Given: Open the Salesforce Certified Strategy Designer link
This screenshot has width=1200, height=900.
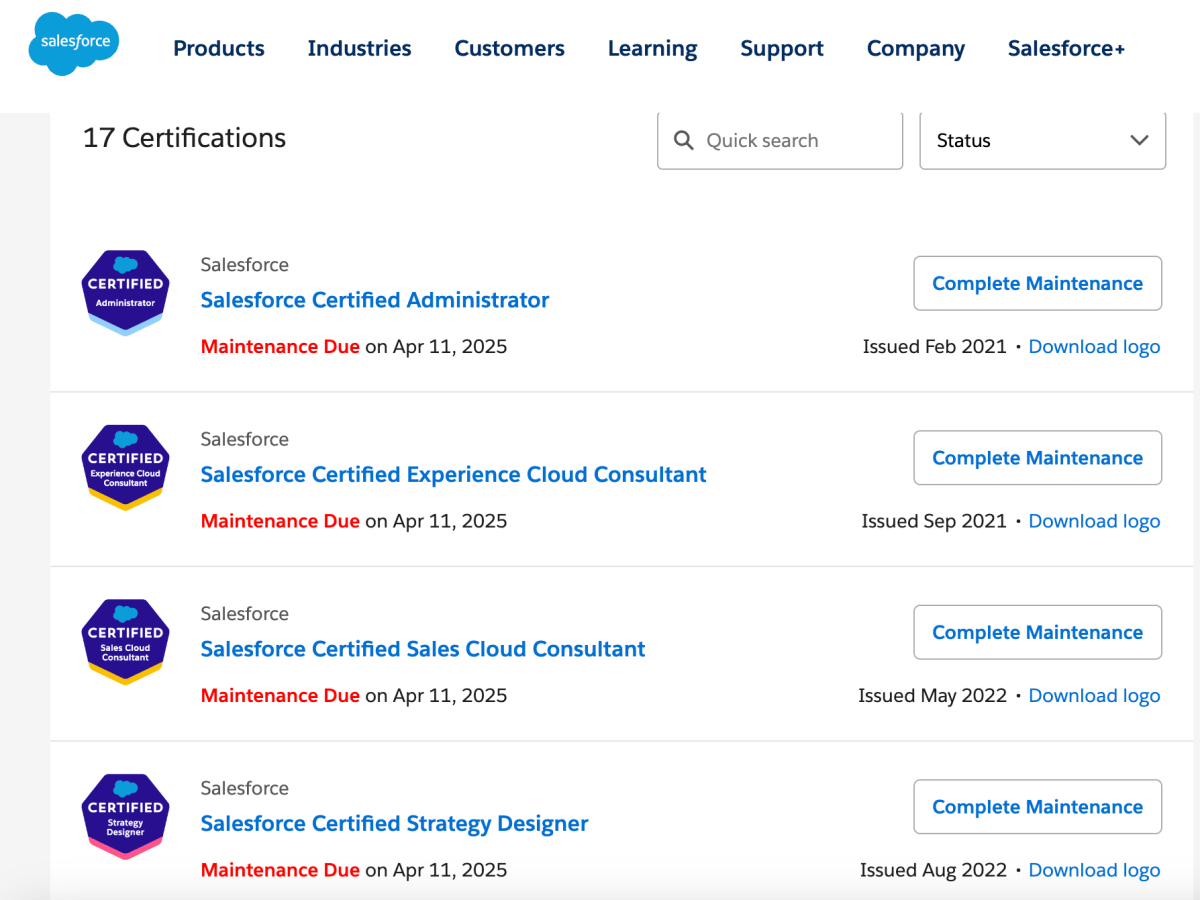Looking at the screenshot, I should pos(394,823).
